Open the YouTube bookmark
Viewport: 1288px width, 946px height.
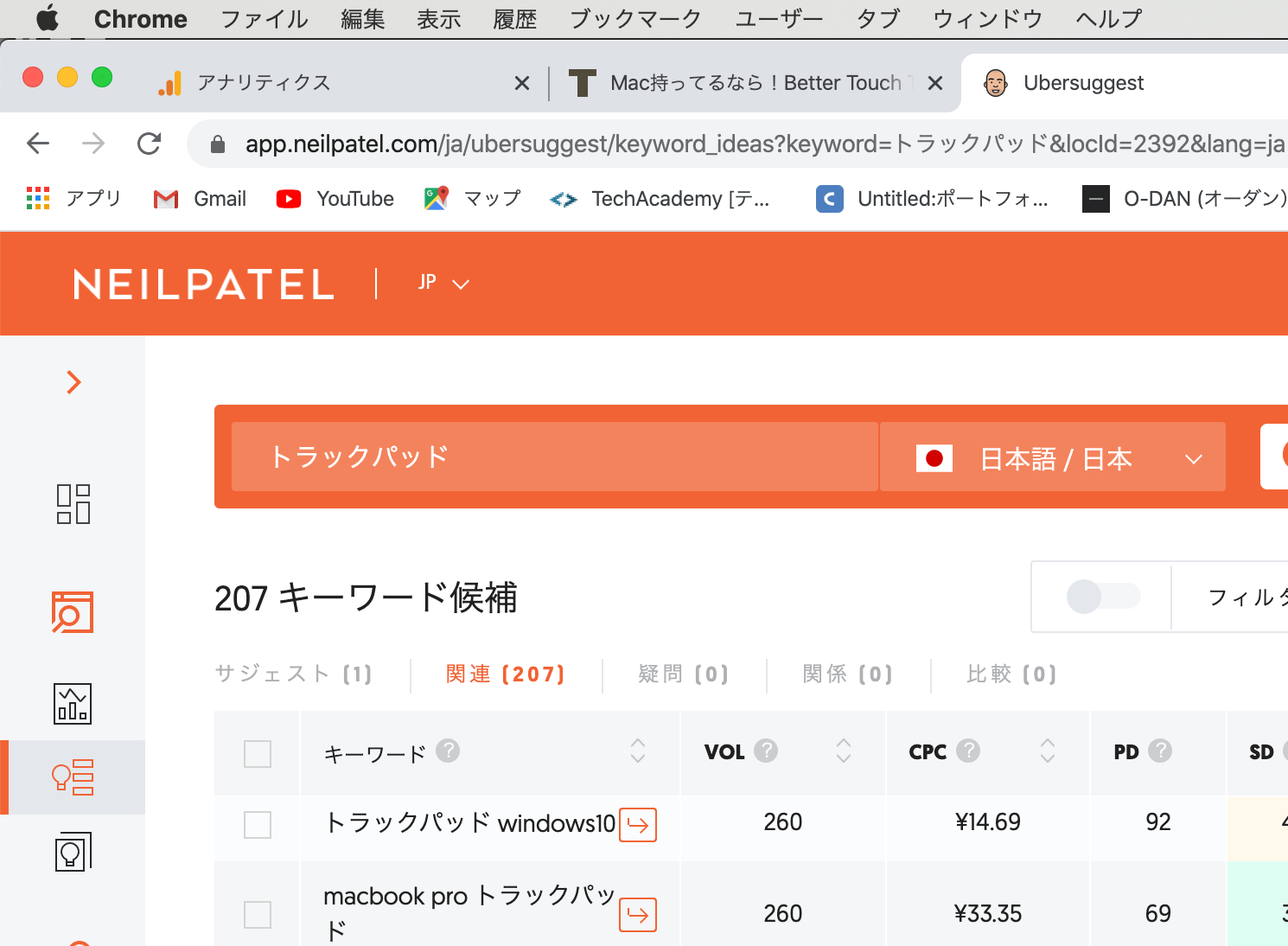tap(335, 199)
